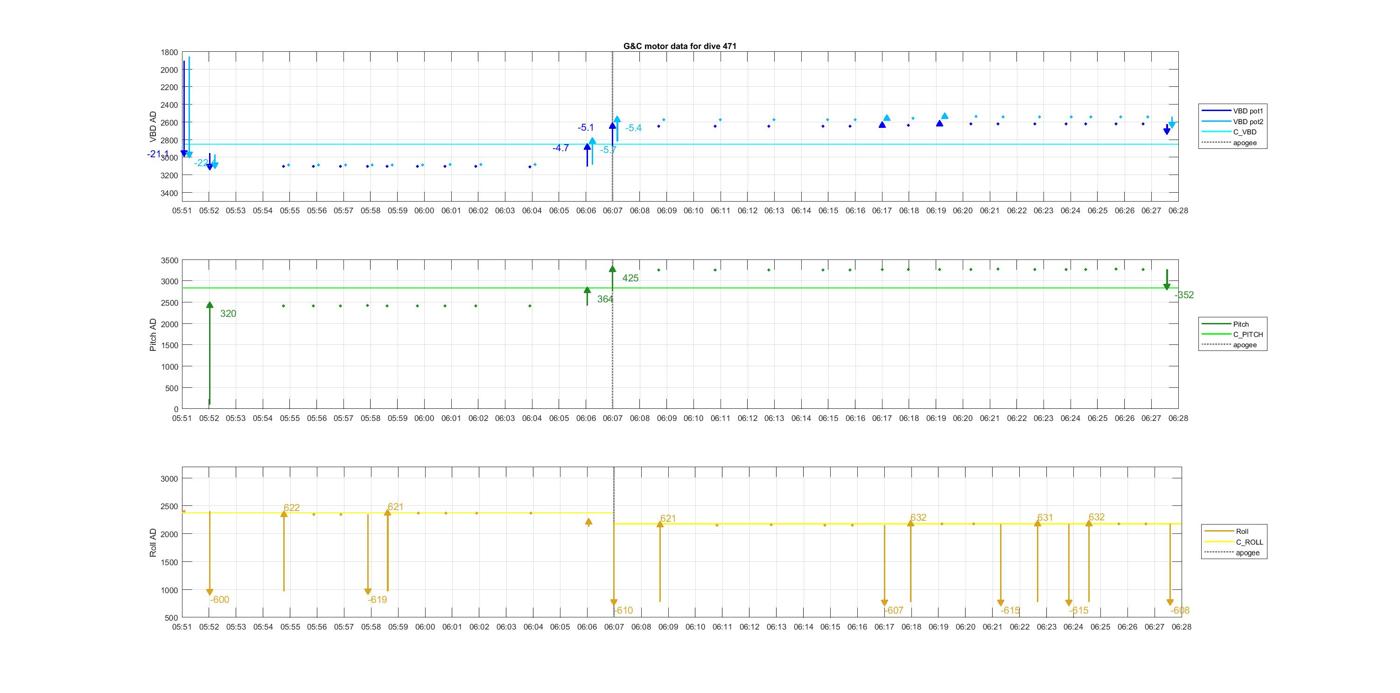Viewport: 1400px width, 693px height.
Task: Click the '364' pitch data label
Action: tap(605, 299)
